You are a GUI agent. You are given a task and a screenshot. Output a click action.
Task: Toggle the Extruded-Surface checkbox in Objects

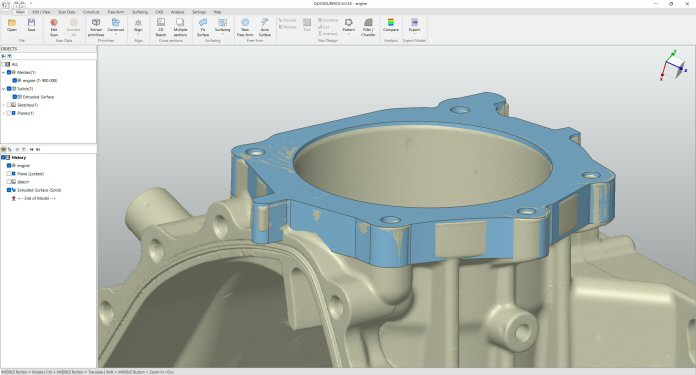(x=15, y=97)
